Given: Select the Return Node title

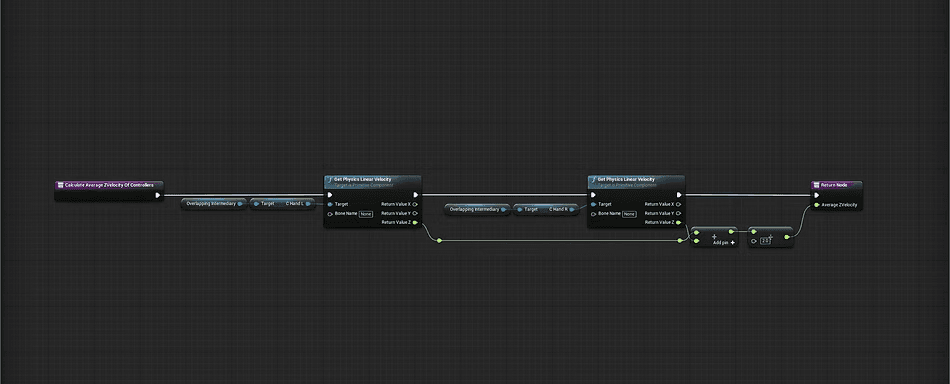Looking at the screenshot, I should tap(834, 185).
